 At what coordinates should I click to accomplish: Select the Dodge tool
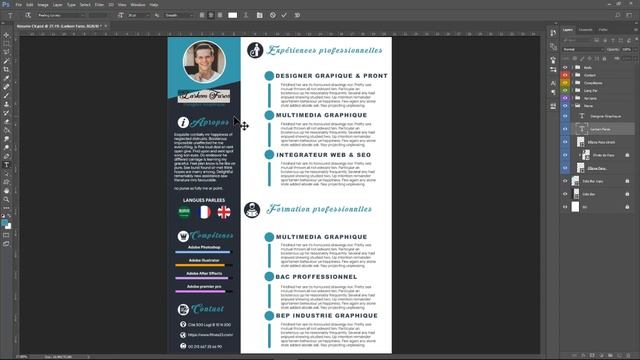point(6,148)
